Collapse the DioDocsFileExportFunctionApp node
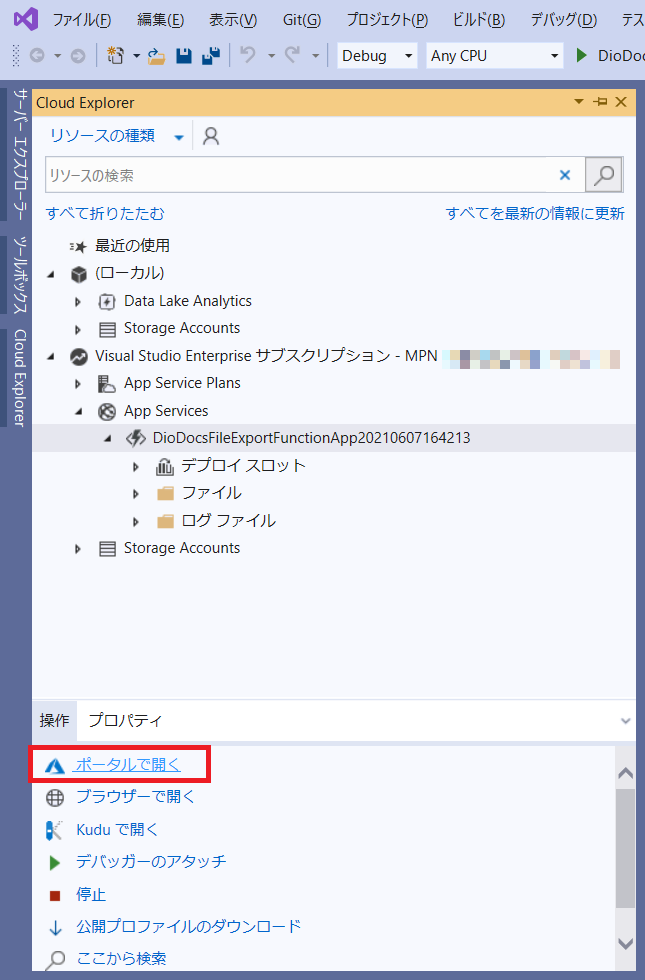This screenshot has height=980, width=645. tap(108, 439)
